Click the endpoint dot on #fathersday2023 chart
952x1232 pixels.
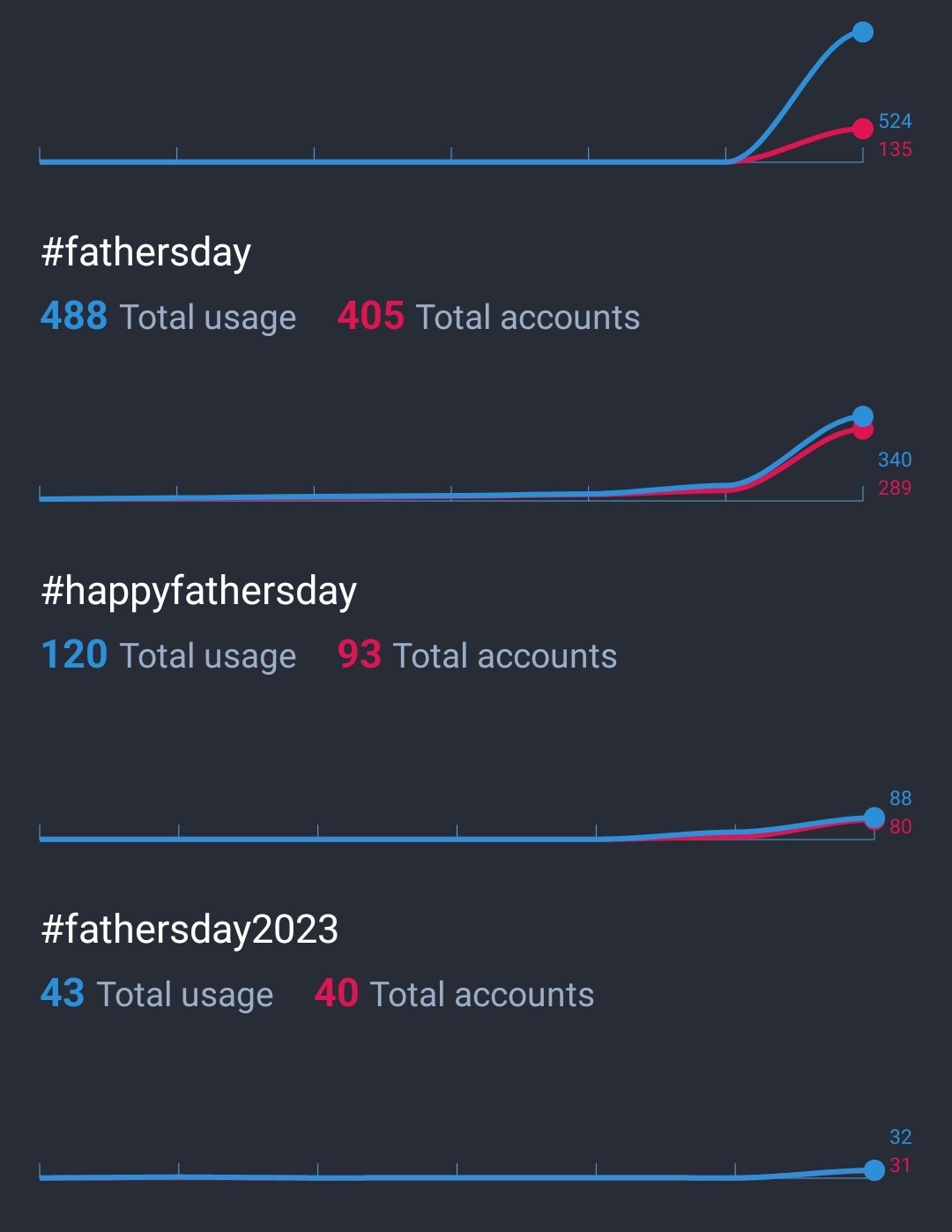pyautogui.click(x=874, y=1170)
